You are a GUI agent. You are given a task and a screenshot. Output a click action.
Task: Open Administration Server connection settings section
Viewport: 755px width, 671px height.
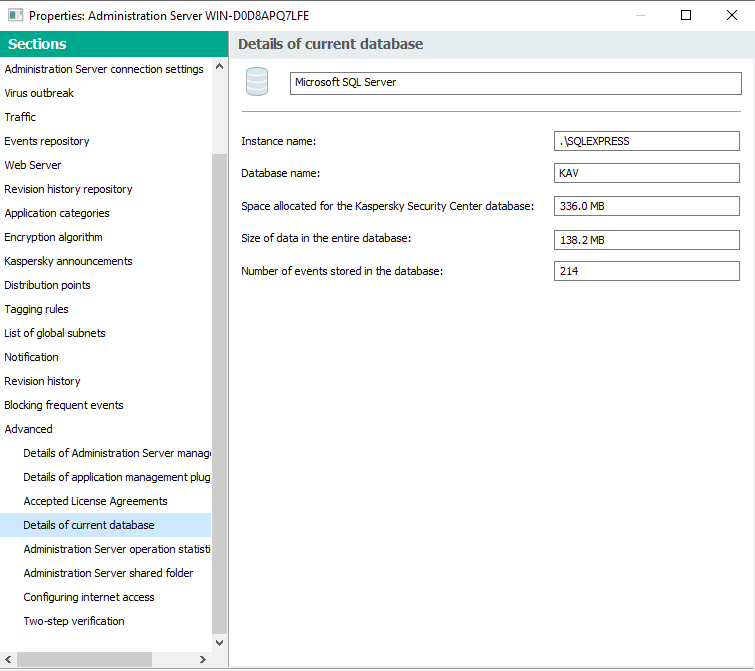[104, 69]
